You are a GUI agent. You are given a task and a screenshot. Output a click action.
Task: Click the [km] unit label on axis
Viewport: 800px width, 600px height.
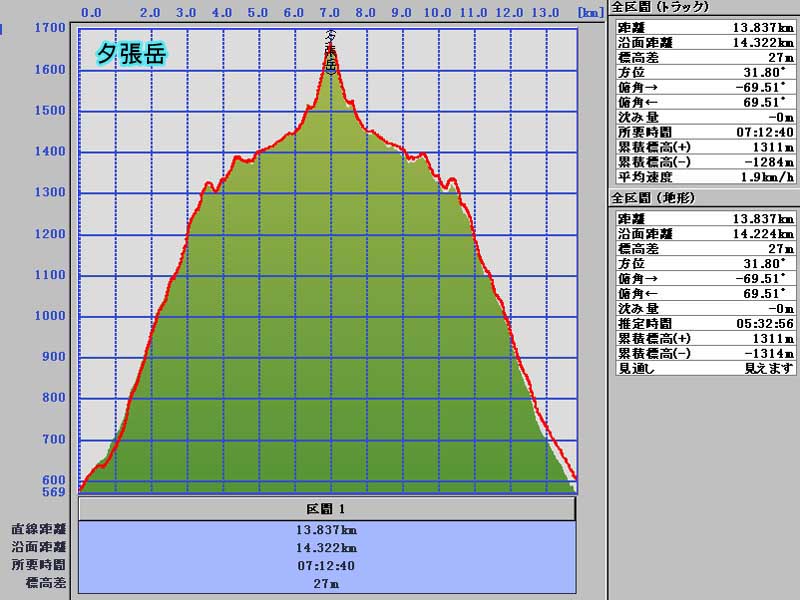591,13
